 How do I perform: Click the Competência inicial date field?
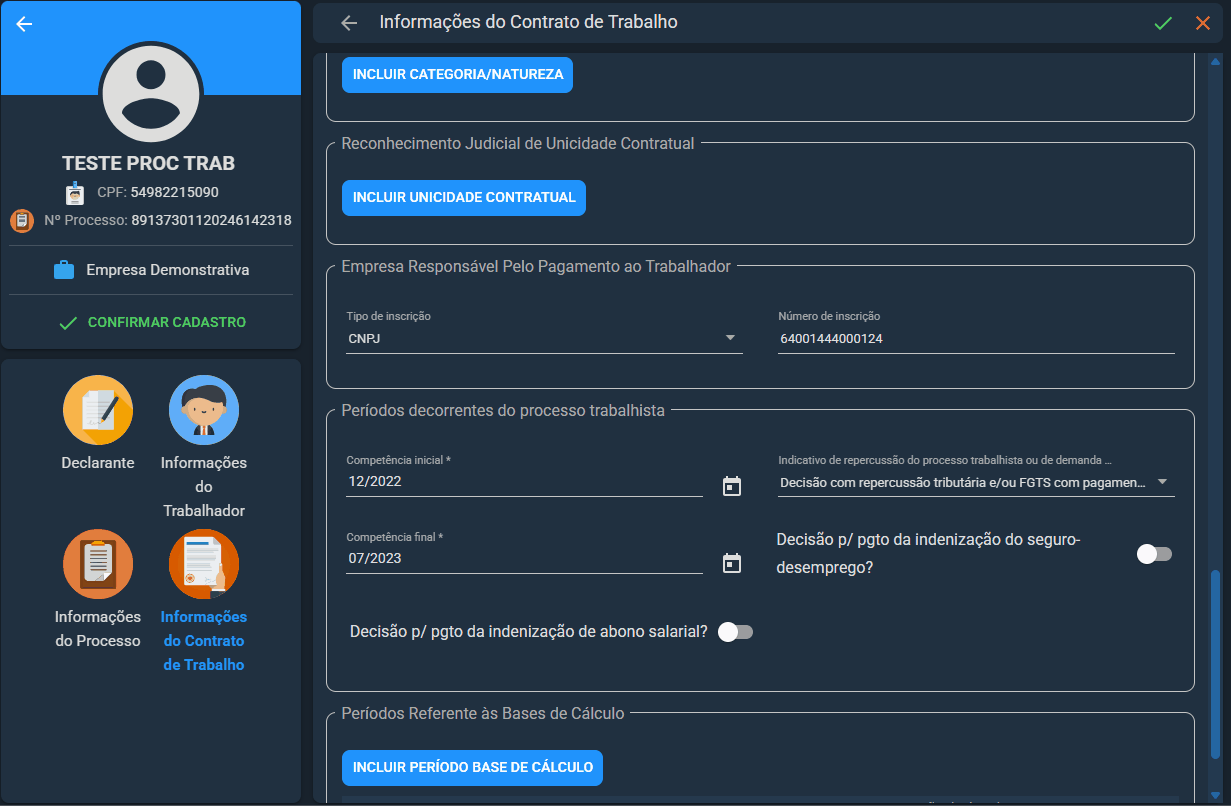[x=524, y=481]
